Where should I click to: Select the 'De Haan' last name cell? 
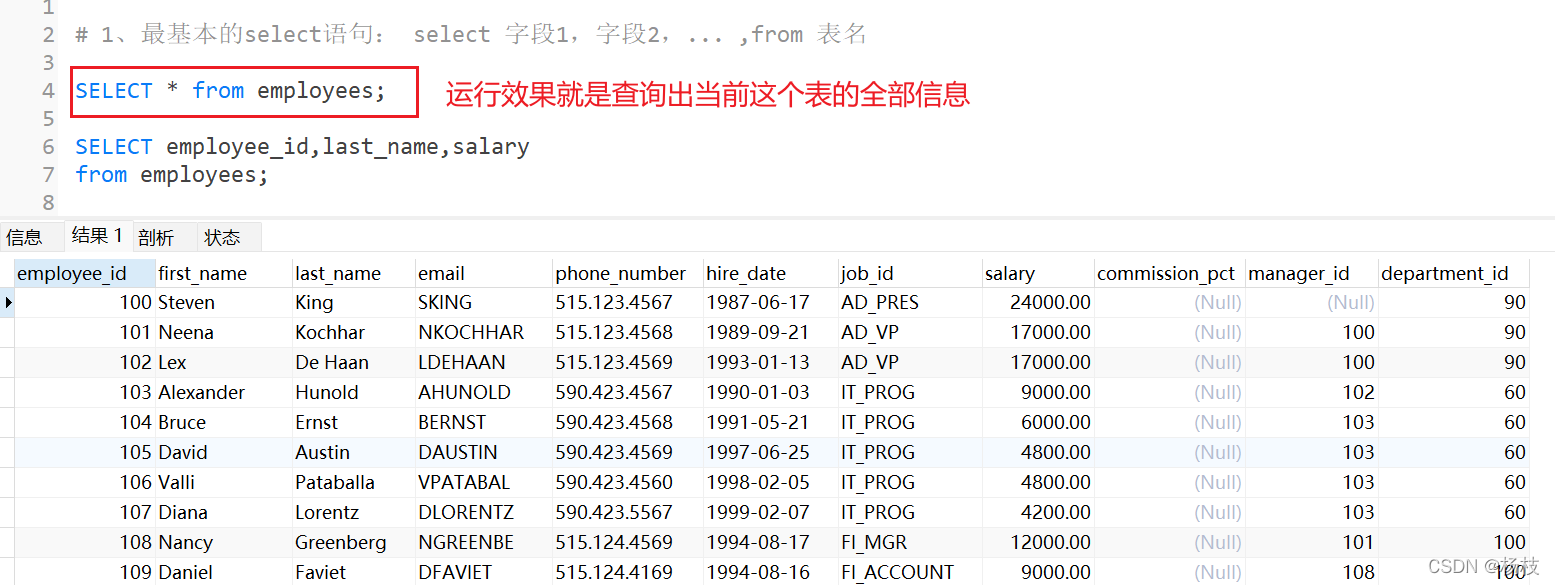pyautogui.click(x=354, y=362)
